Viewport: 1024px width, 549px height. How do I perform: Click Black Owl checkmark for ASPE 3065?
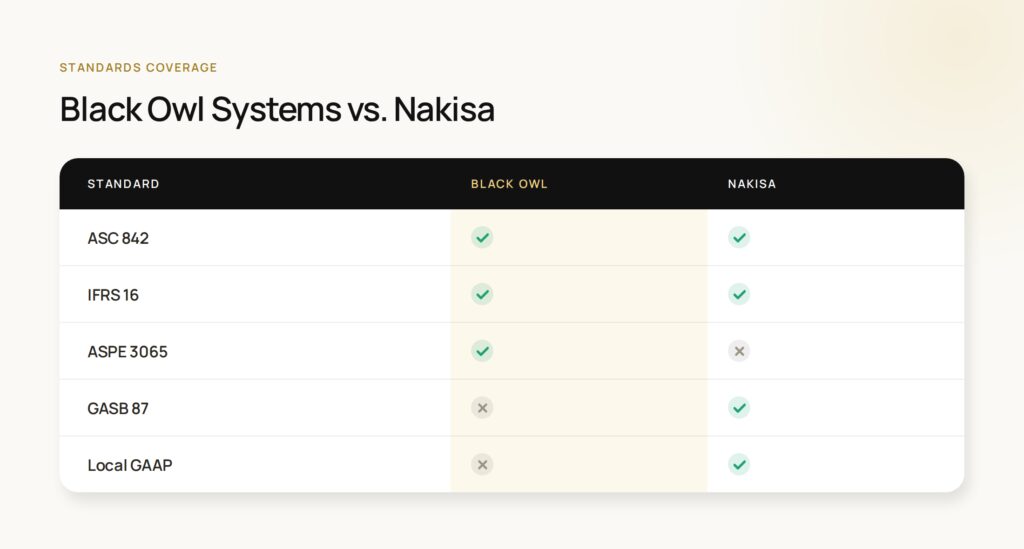point(482,351)
